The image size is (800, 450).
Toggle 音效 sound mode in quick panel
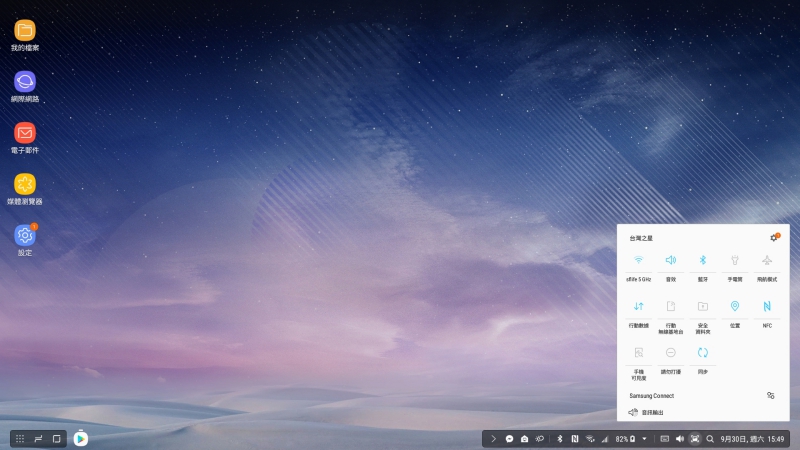(x=671, y=260)
